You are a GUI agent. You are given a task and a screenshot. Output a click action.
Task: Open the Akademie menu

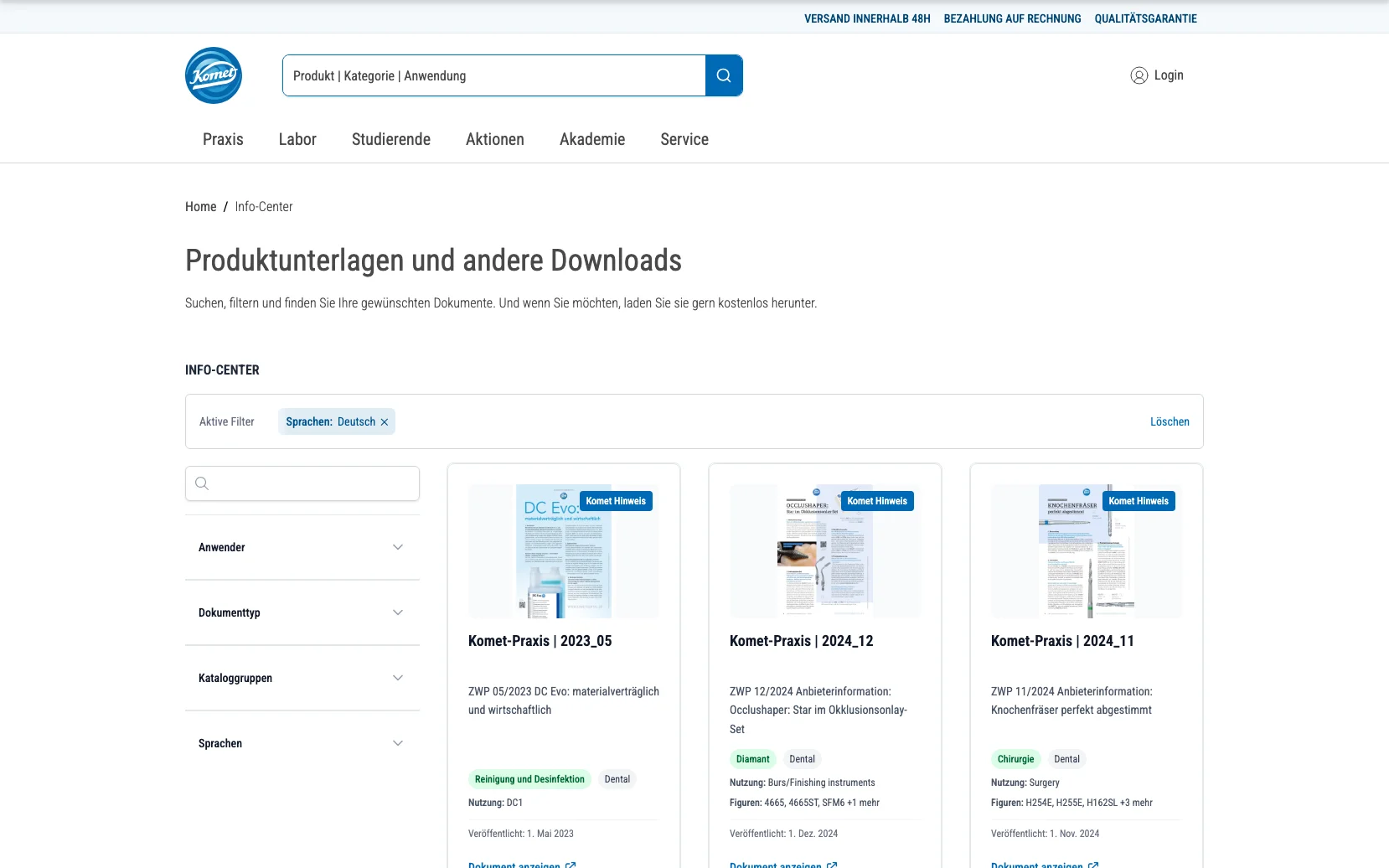592,139
